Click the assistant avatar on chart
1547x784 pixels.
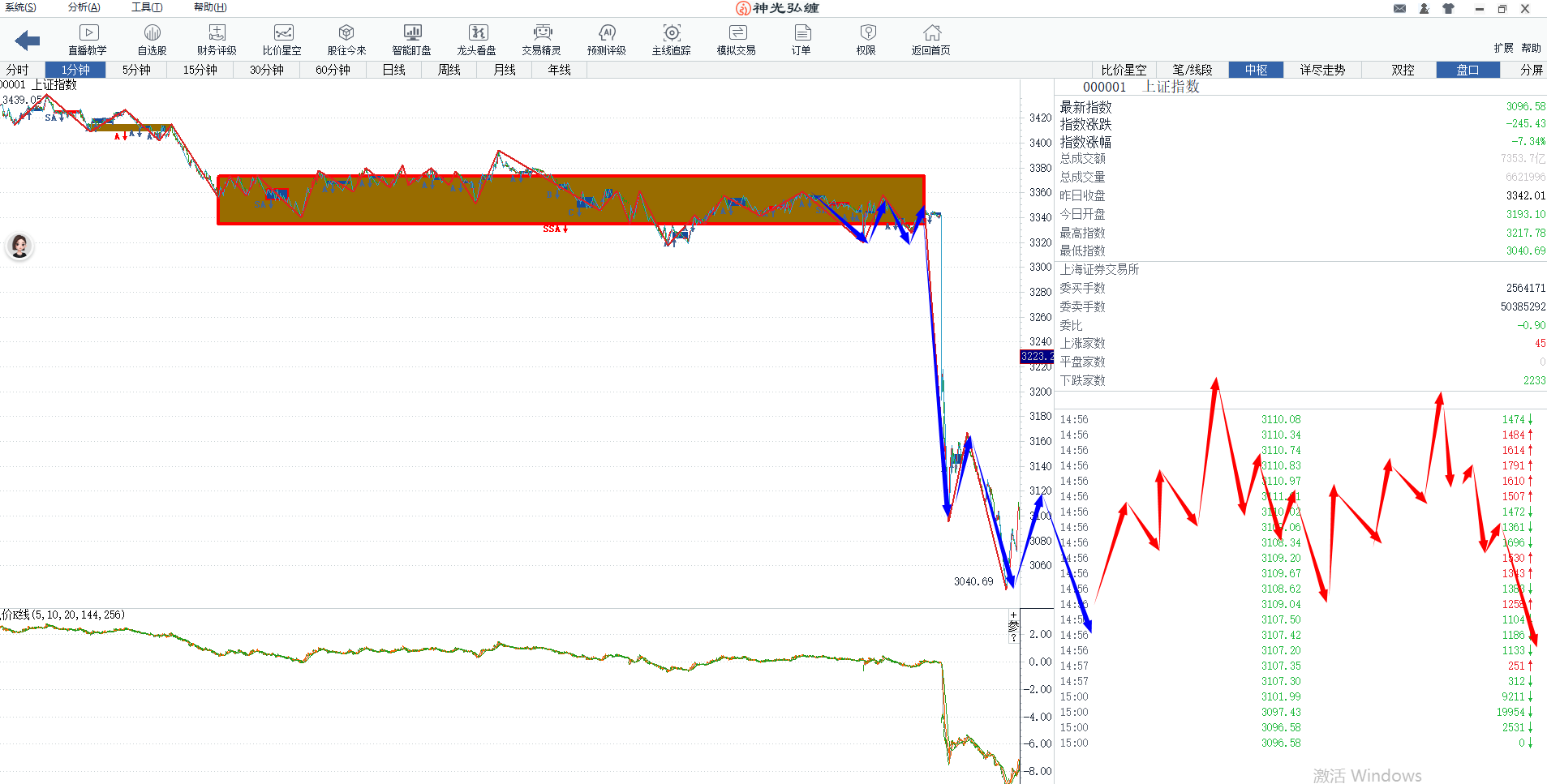tap(19, 246)
